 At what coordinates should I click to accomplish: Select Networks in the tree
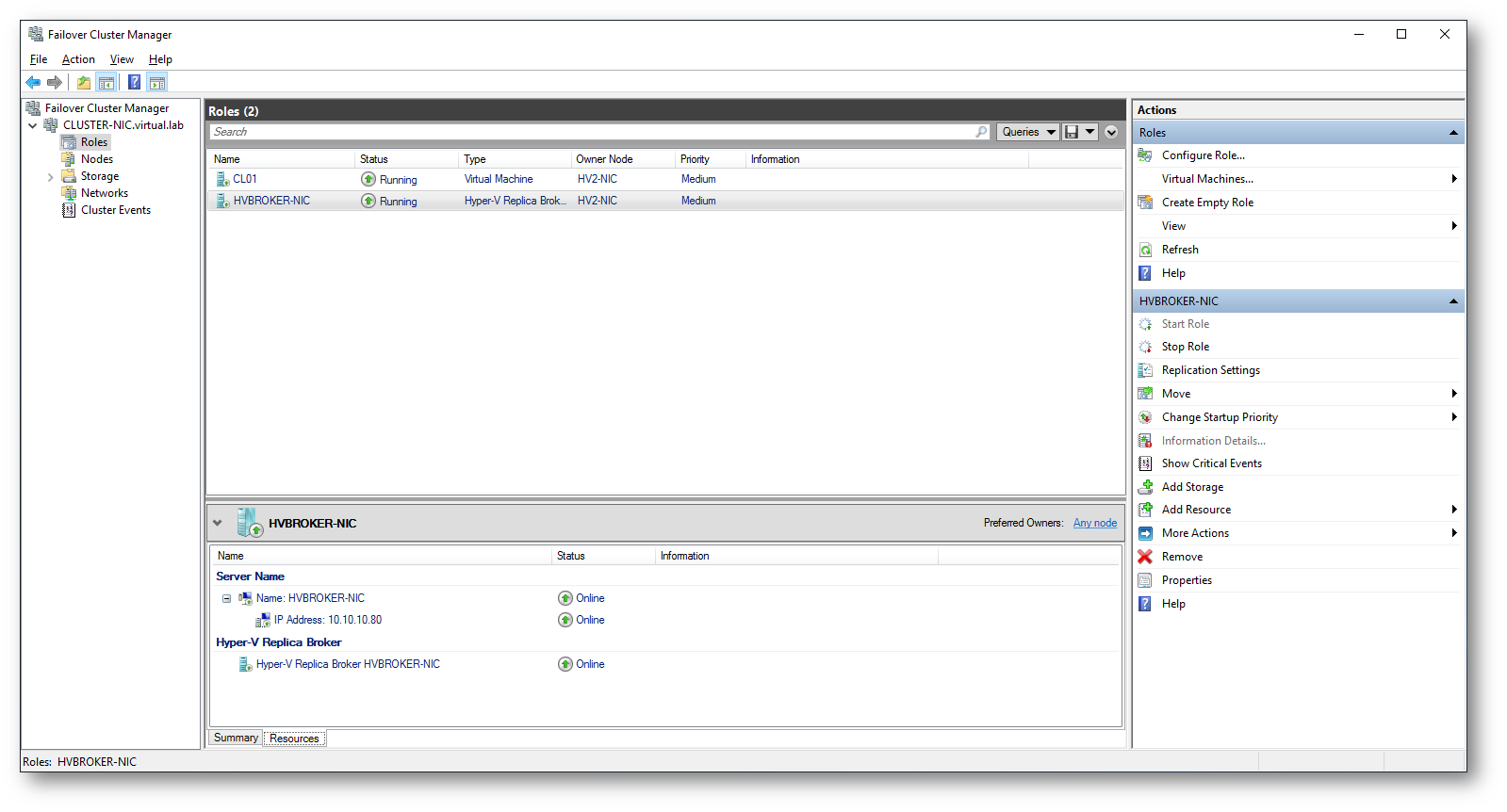[x=105, y=193]
